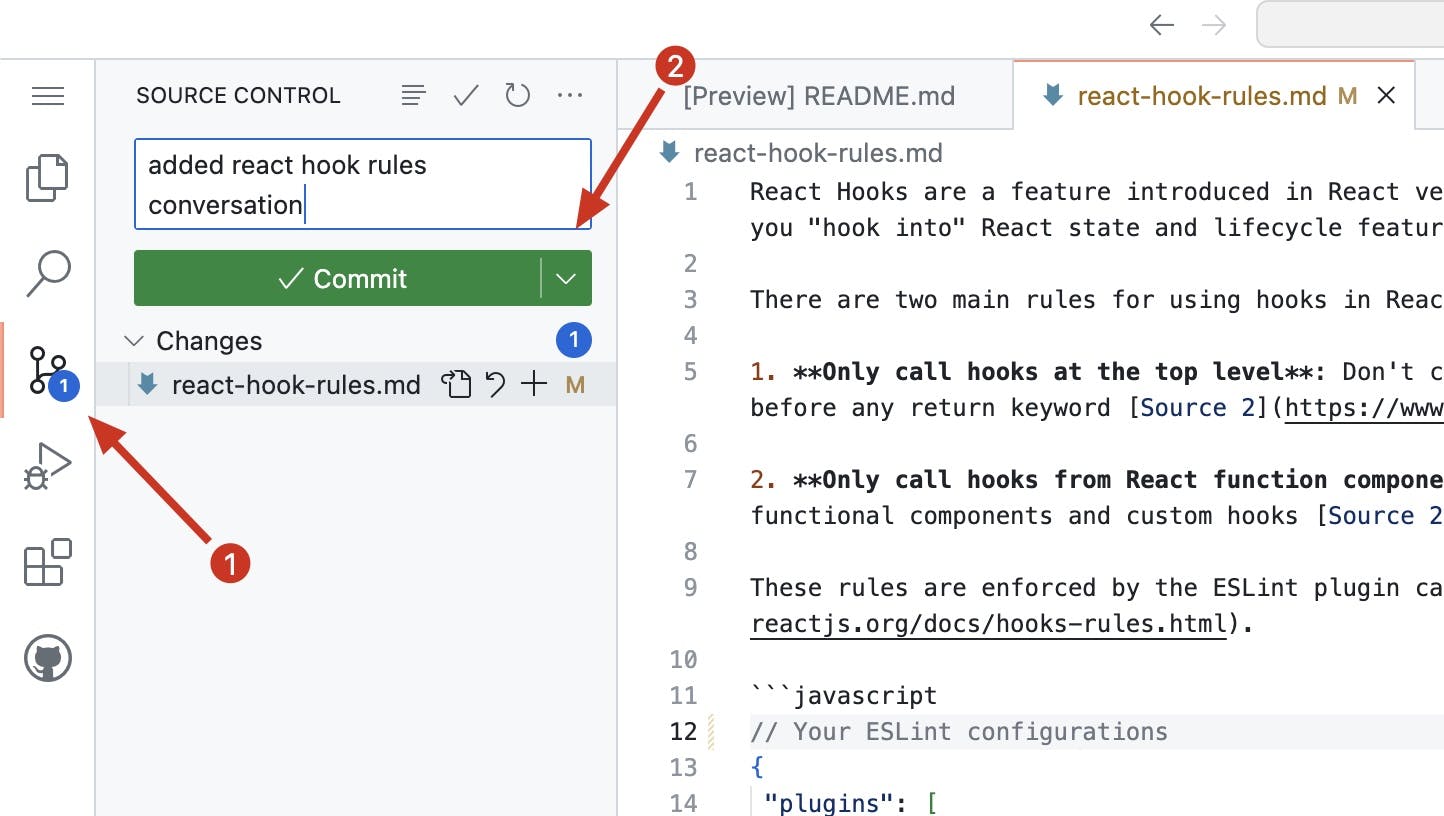Open the Run and Debug view
Screen dimensions: 1444x816
(x=48, y=467)
